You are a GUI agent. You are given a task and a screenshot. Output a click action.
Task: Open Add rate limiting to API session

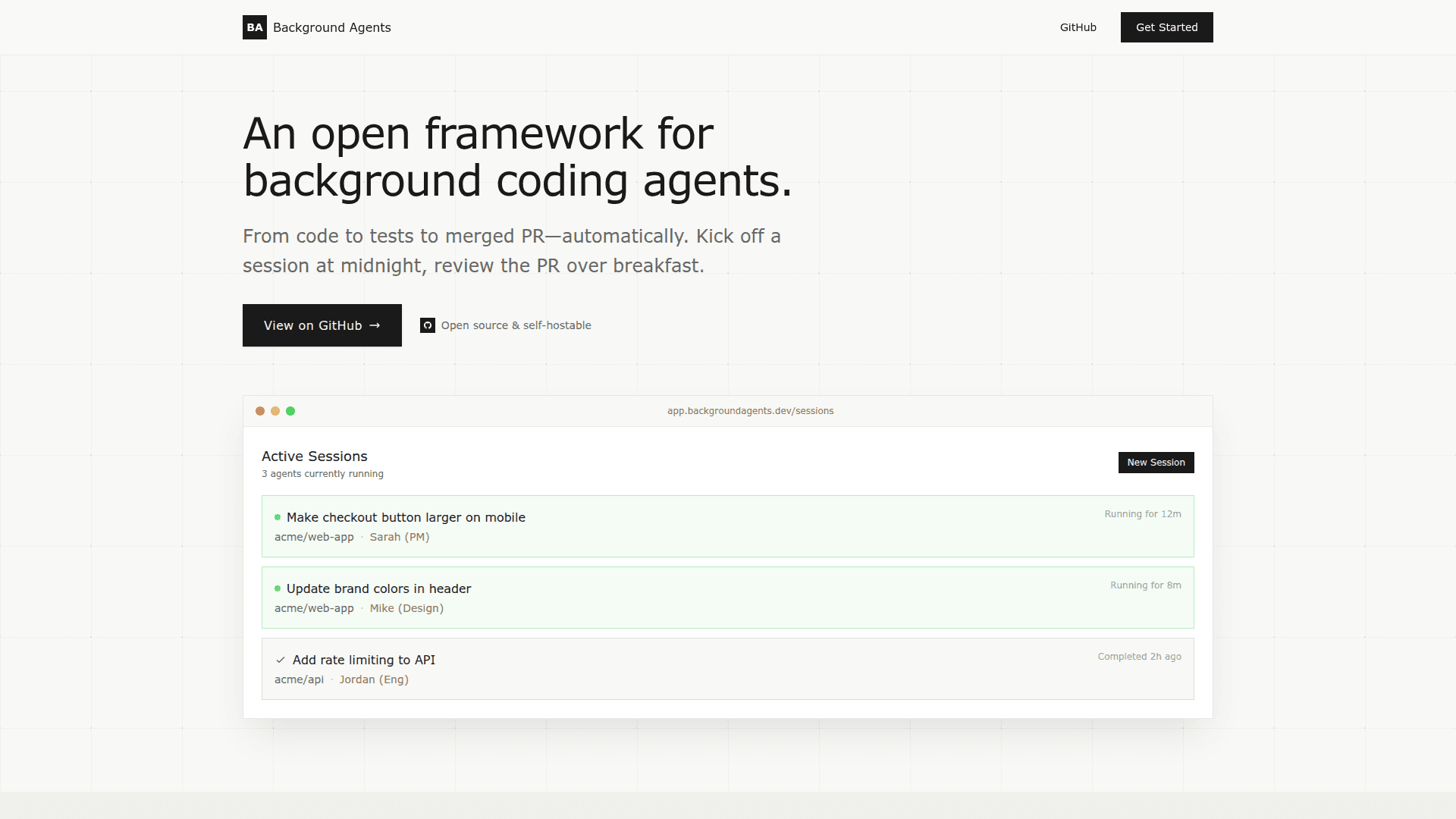click(x=364, y=660)
